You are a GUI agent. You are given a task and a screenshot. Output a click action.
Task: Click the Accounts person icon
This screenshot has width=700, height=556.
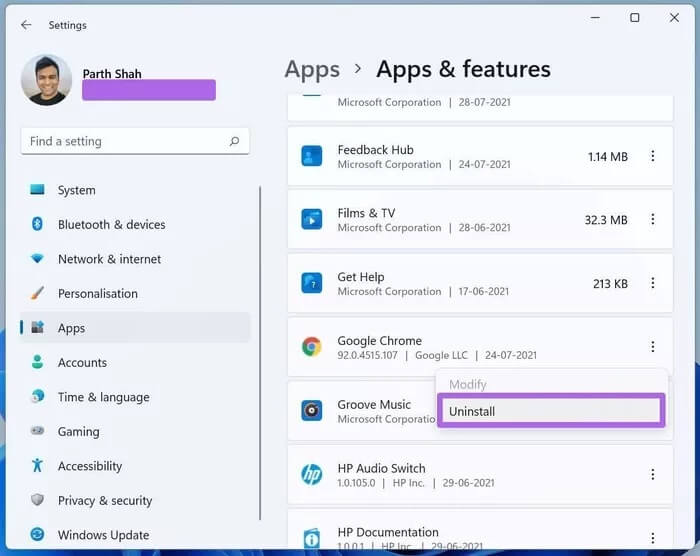tap(38, 362)
